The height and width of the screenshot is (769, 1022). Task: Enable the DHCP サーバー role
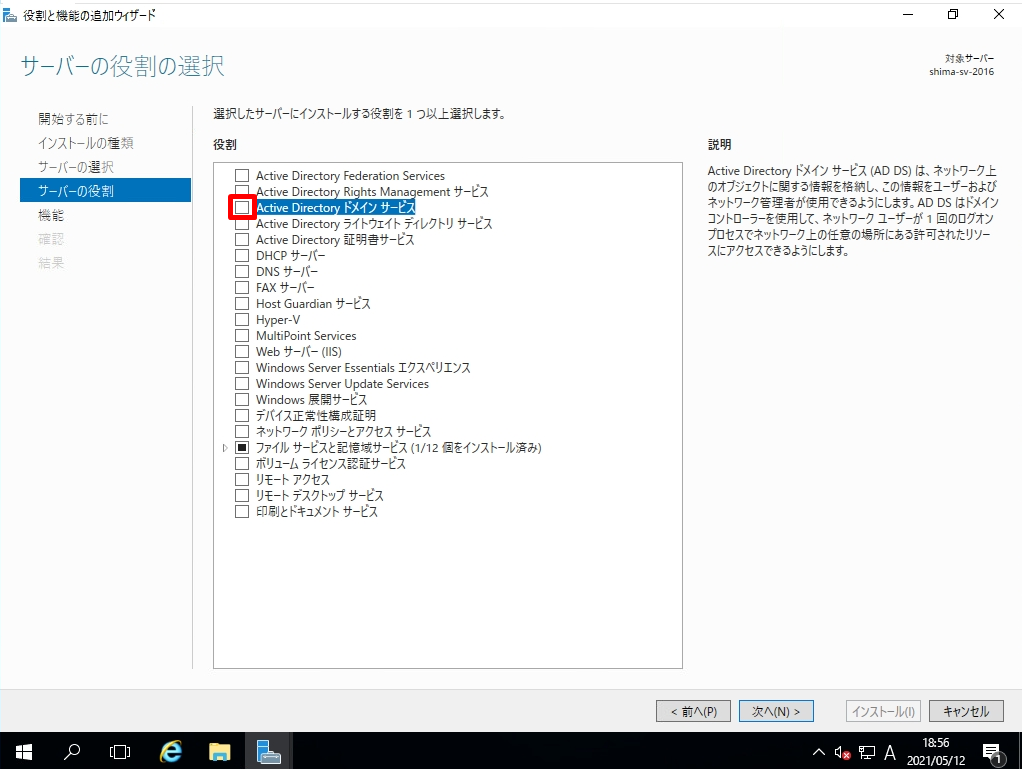tap(242, 255)
